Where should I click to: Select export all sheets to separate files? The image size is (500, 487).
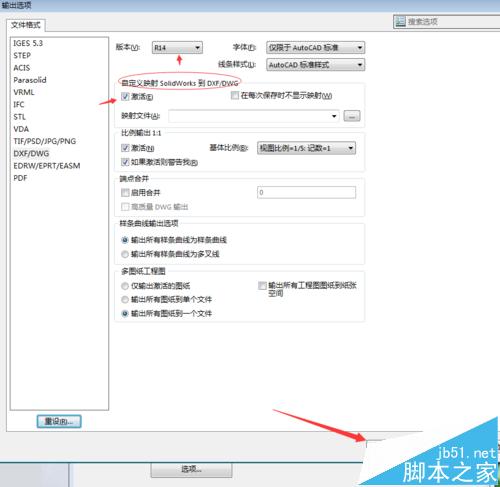[125, 300]
